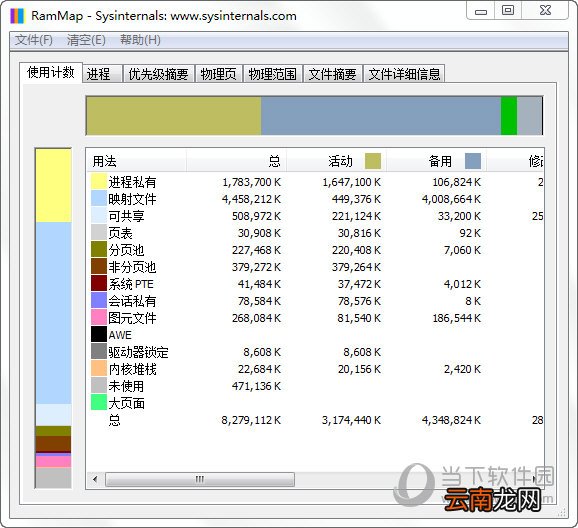Click the black swatch beside AWE
The height and width of the screenshot is (528, 578).
click(x=99, y=335)
